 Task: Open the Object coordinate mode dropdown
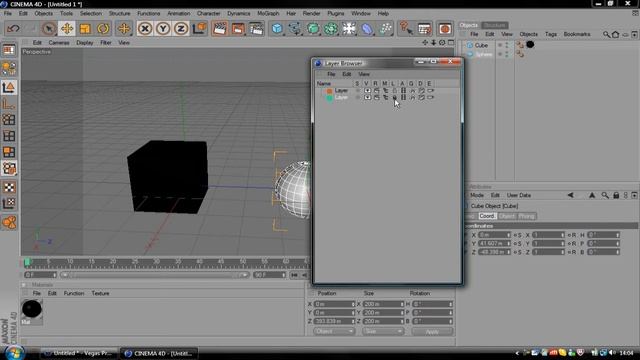[x=334, y=331]
